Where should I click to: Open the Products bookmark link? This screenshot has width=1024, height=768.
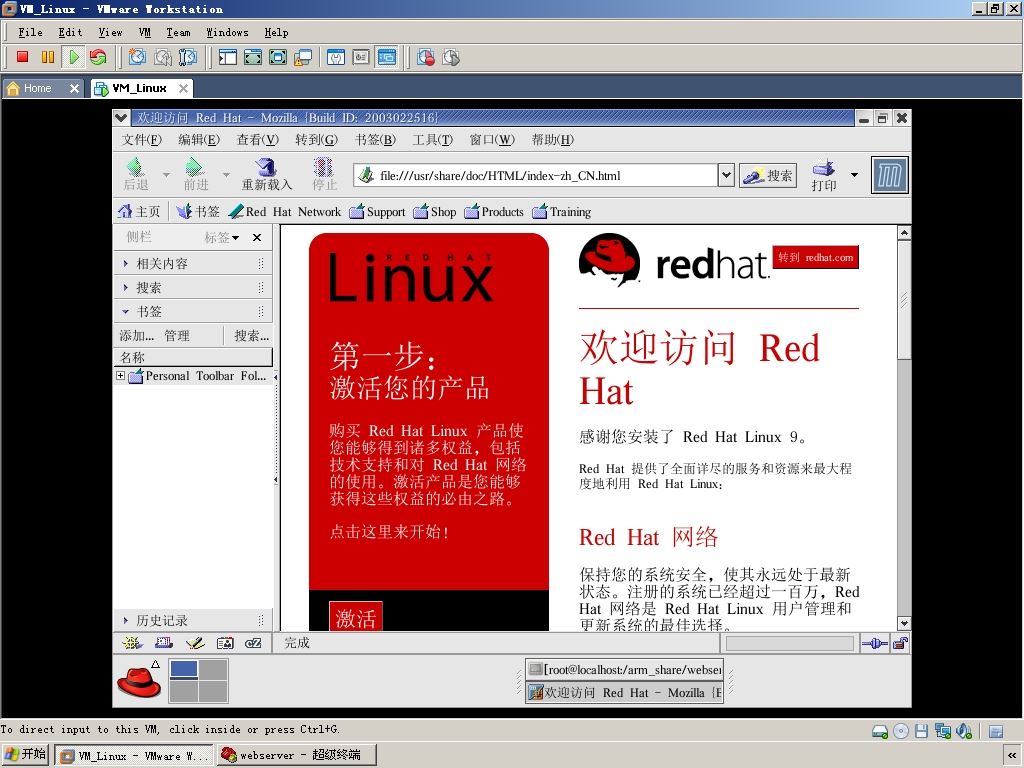pos(494,212)
